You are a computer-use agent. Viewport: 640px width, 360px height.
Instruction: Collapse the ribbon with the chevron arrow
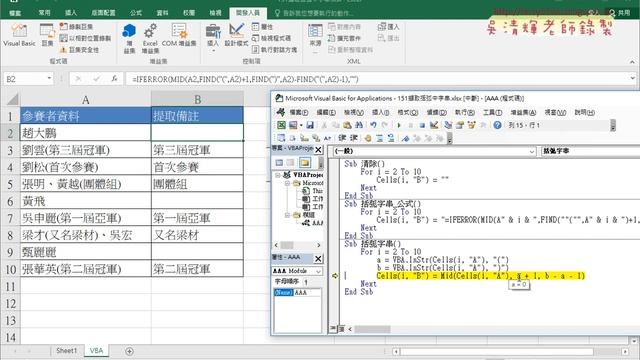coord(632,62)
